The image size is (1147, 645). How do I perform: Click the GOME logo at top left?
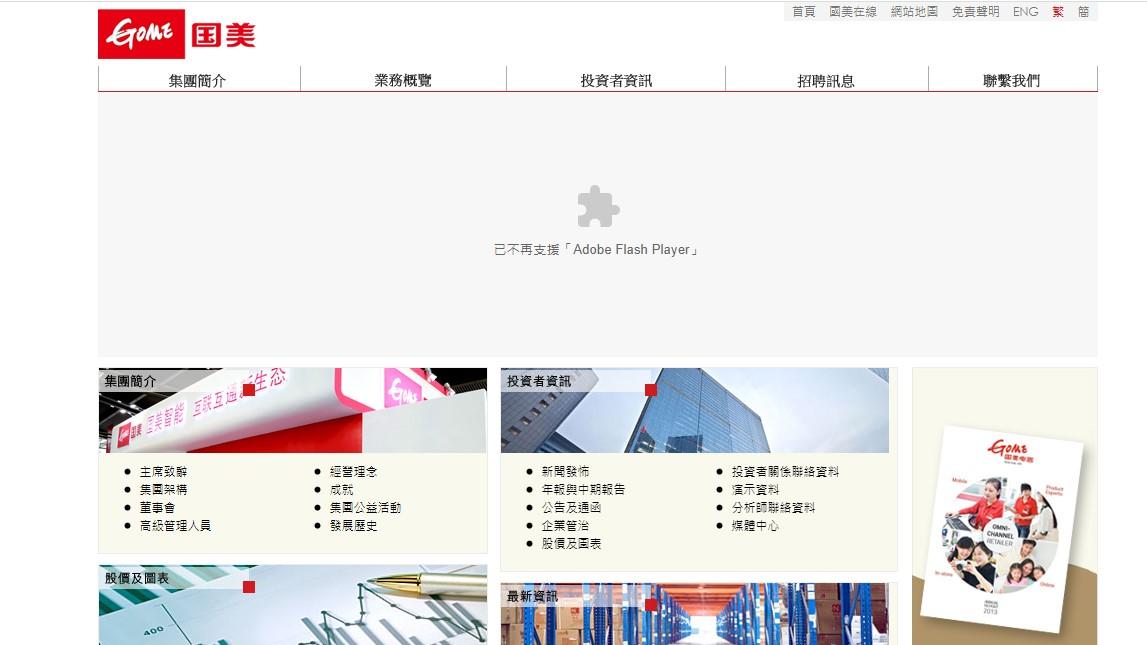[x=178, y=33]
